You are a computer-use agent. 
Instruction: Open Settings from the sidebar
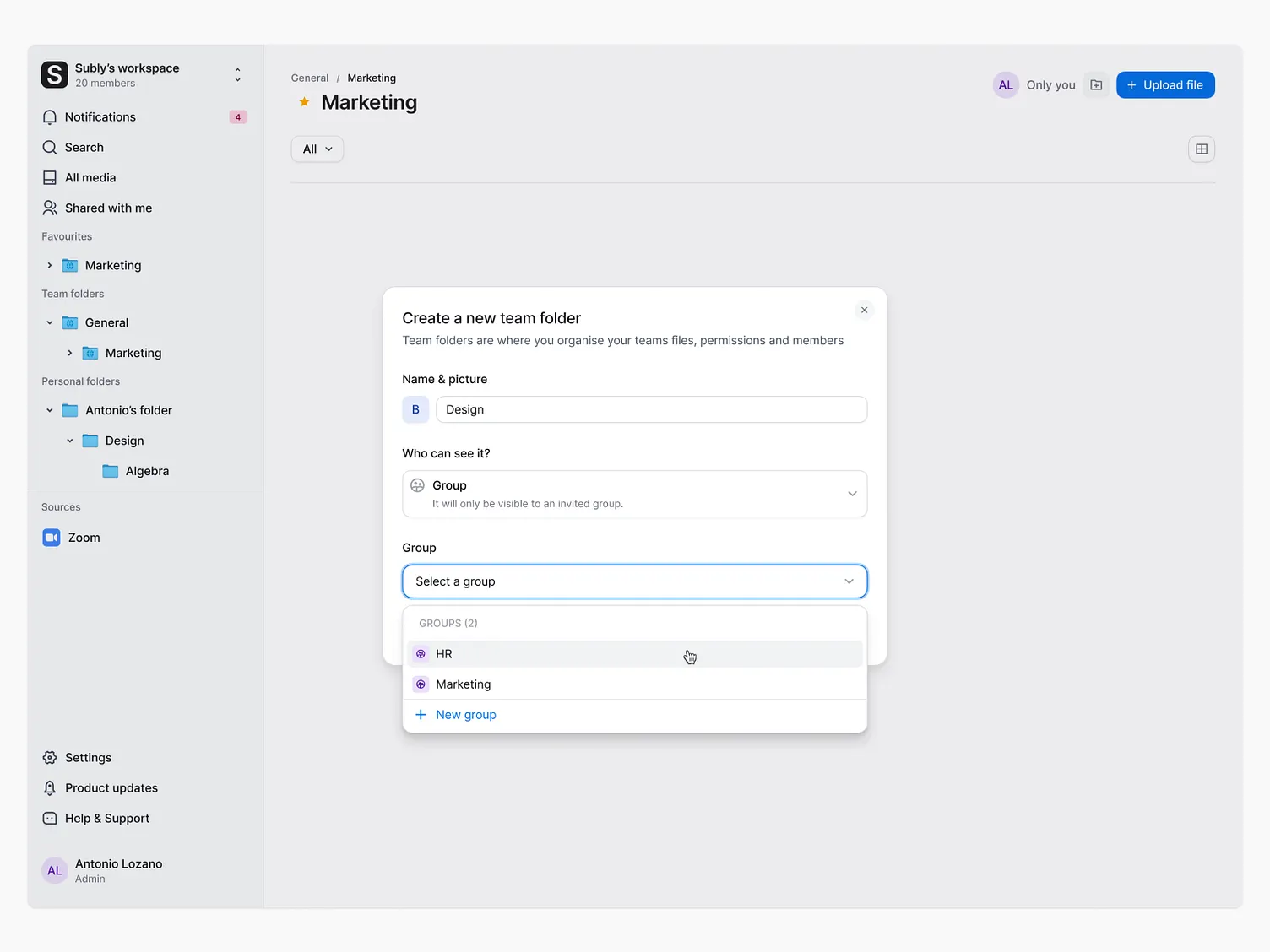pos(88,757)
